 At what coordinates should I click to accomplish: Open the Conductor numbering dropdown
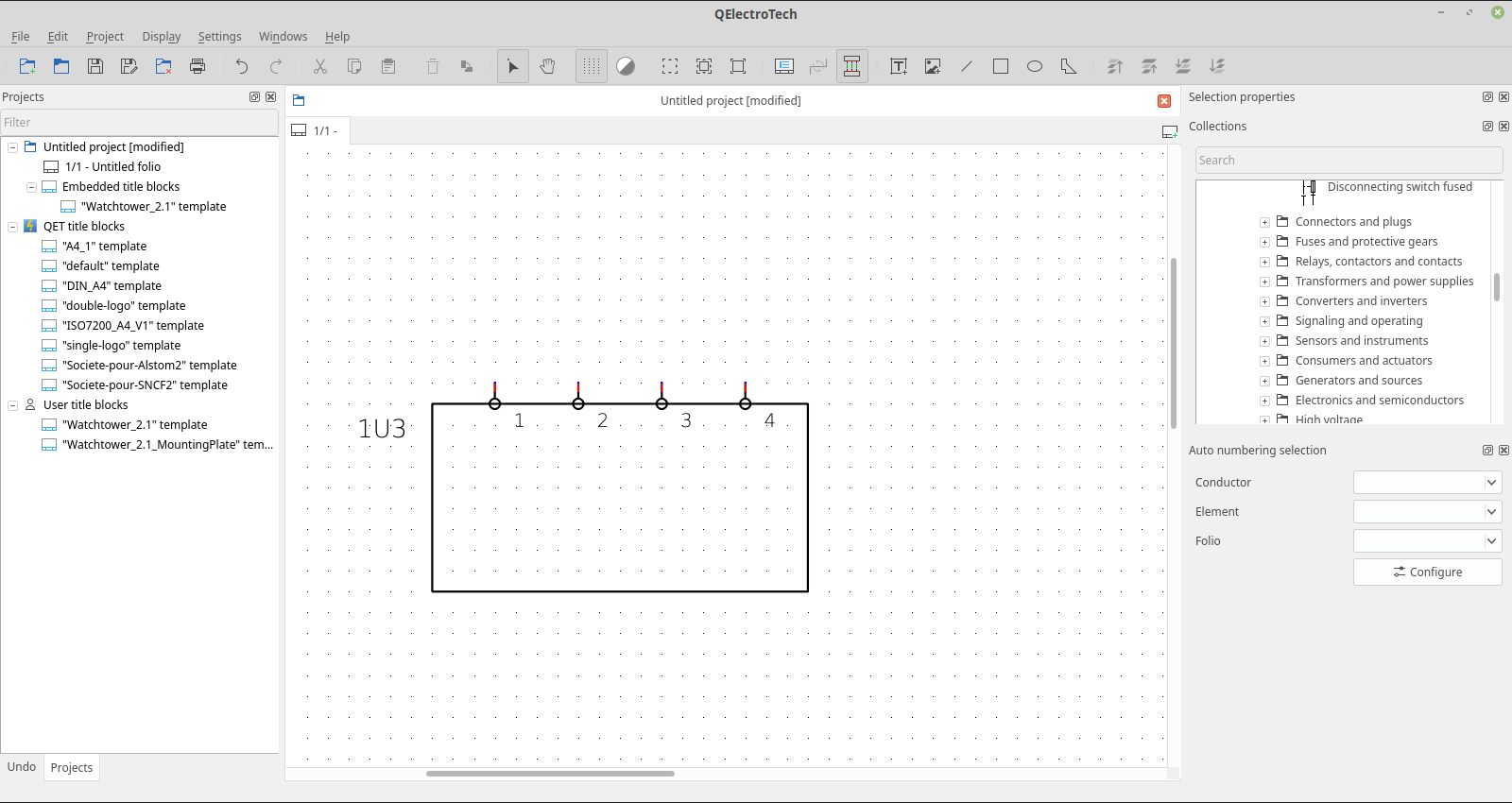(1427, 483)
